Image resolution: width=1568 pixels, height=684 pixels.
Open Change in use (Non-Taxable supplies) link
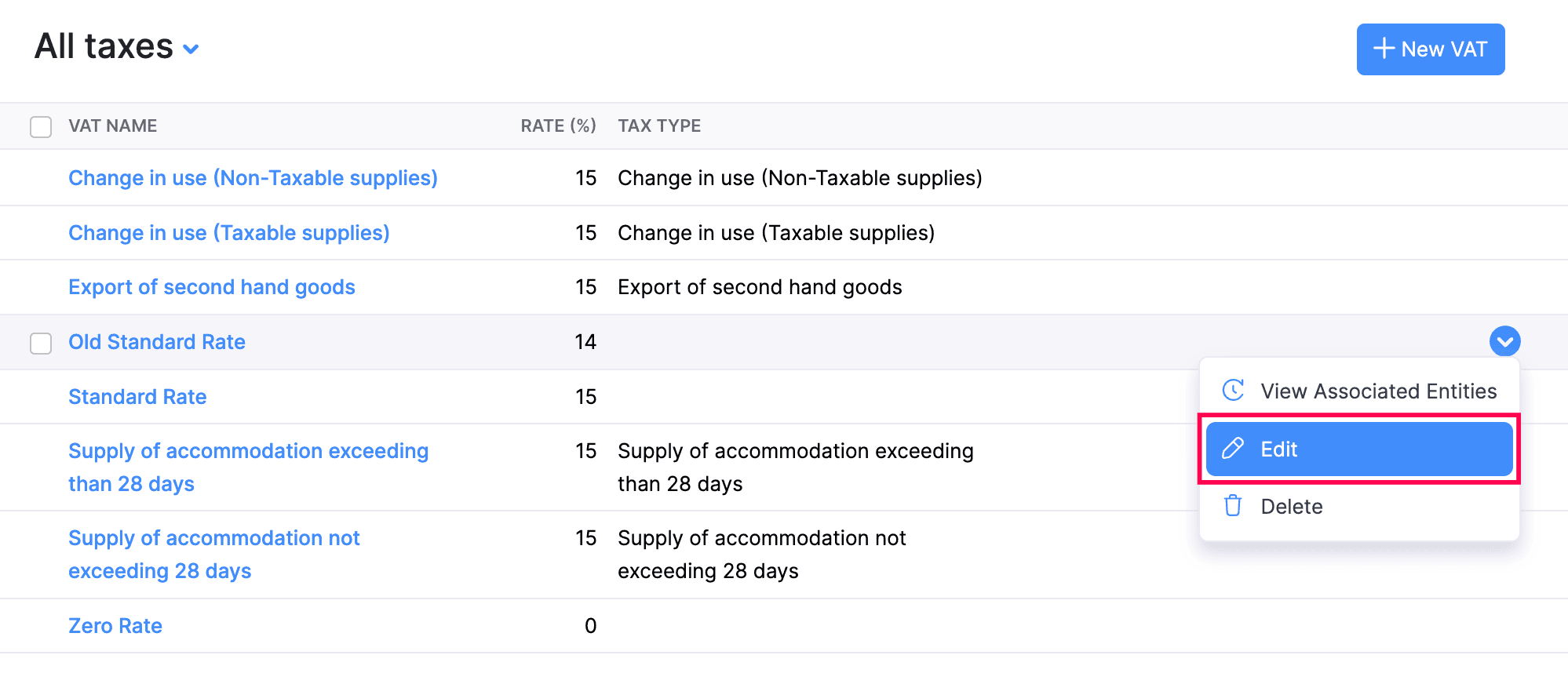(x=253, y=178)
